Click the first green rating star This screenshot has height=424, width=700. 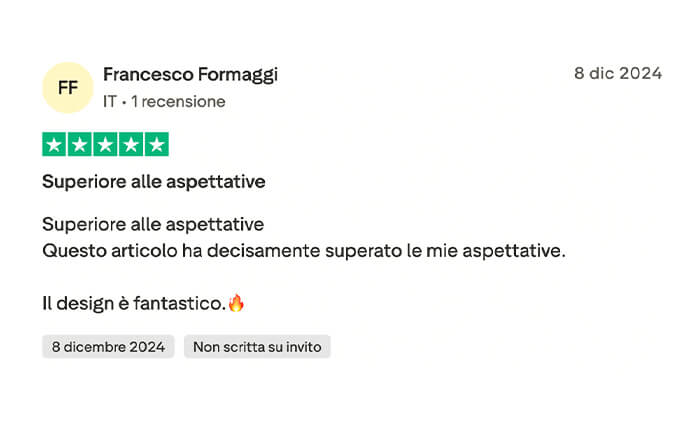pyautogui.click(x=54, y=144)
